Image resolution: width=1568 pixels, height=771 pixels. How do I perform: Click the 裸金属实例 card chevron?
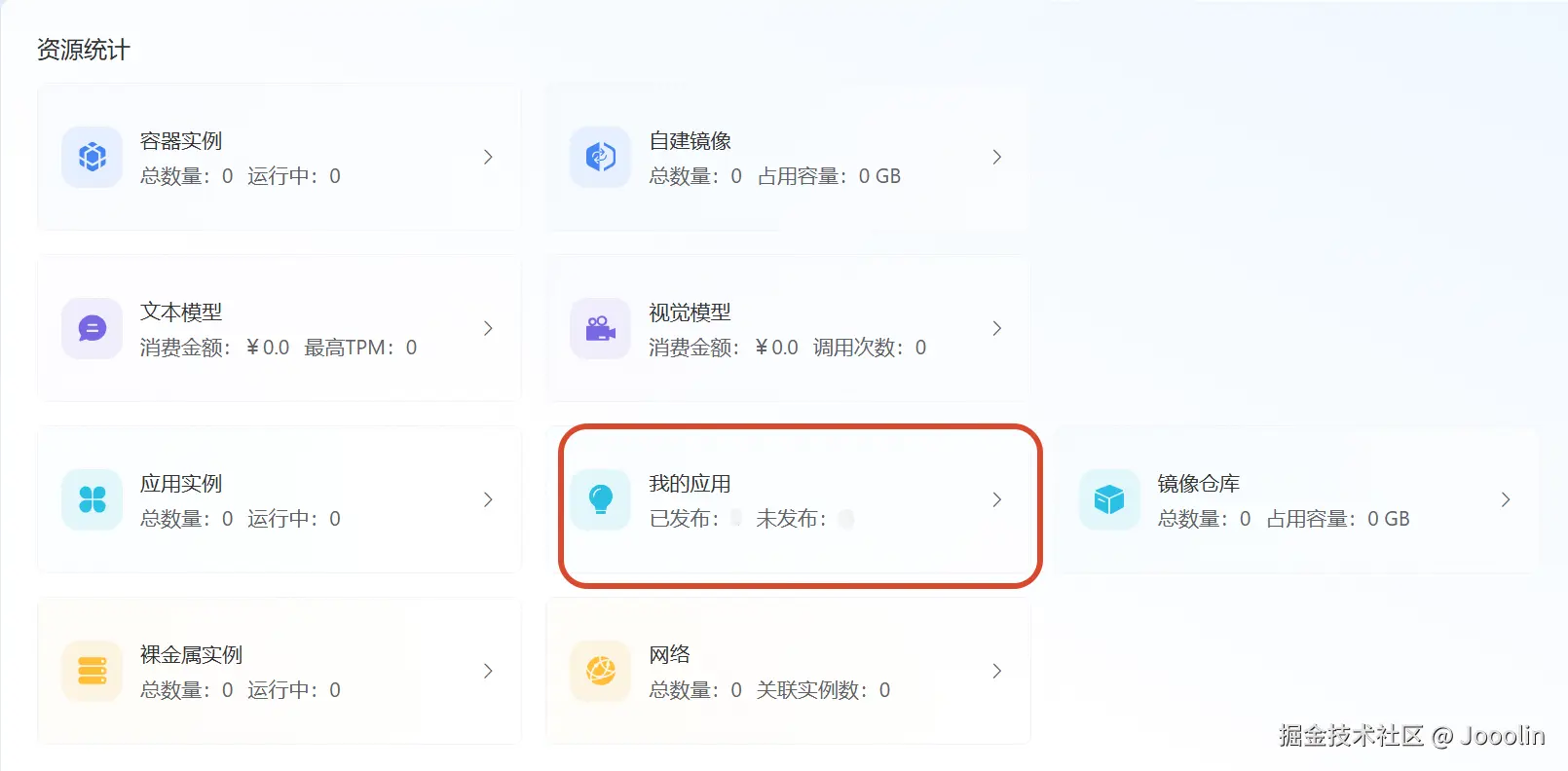pyautogui.click(x=488, y=671)
